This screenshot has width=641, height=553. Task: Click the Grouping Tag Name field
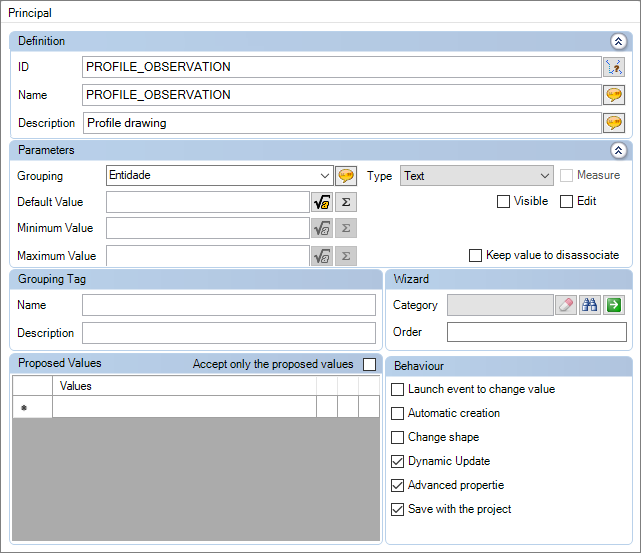(229, 305)
